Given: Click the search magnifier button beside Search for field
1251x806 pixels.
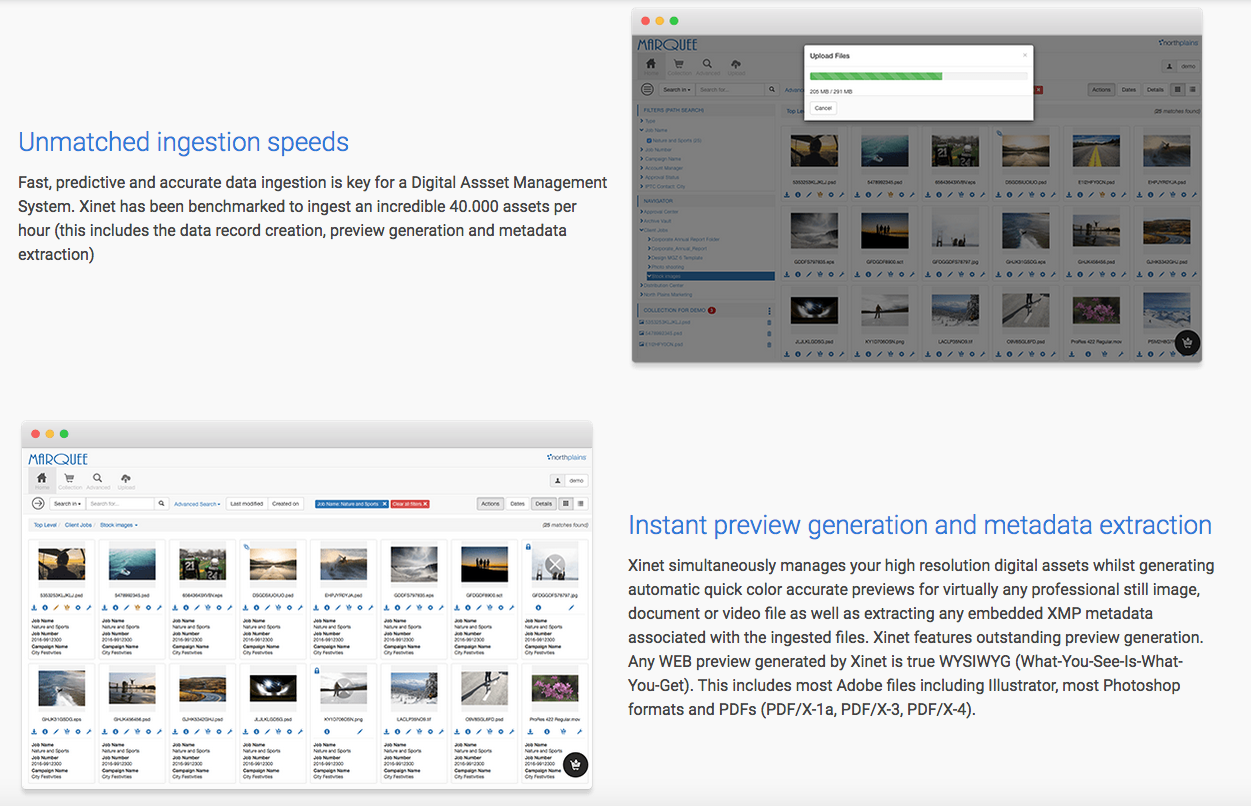Looking at the screenshot, I should point(160,504).
